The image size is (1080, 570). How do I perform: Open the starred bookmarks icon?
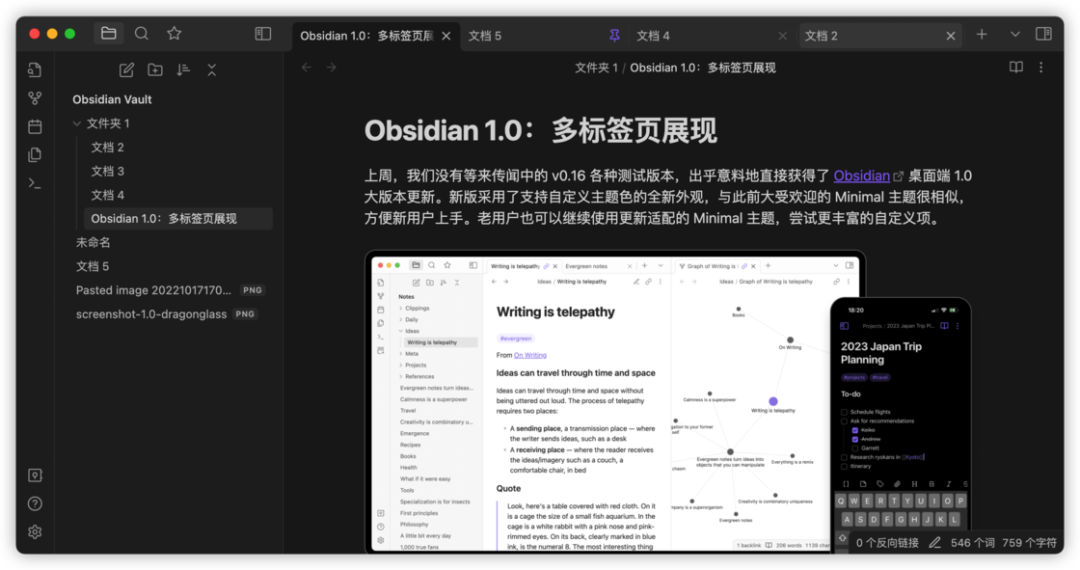pos(174,33)
